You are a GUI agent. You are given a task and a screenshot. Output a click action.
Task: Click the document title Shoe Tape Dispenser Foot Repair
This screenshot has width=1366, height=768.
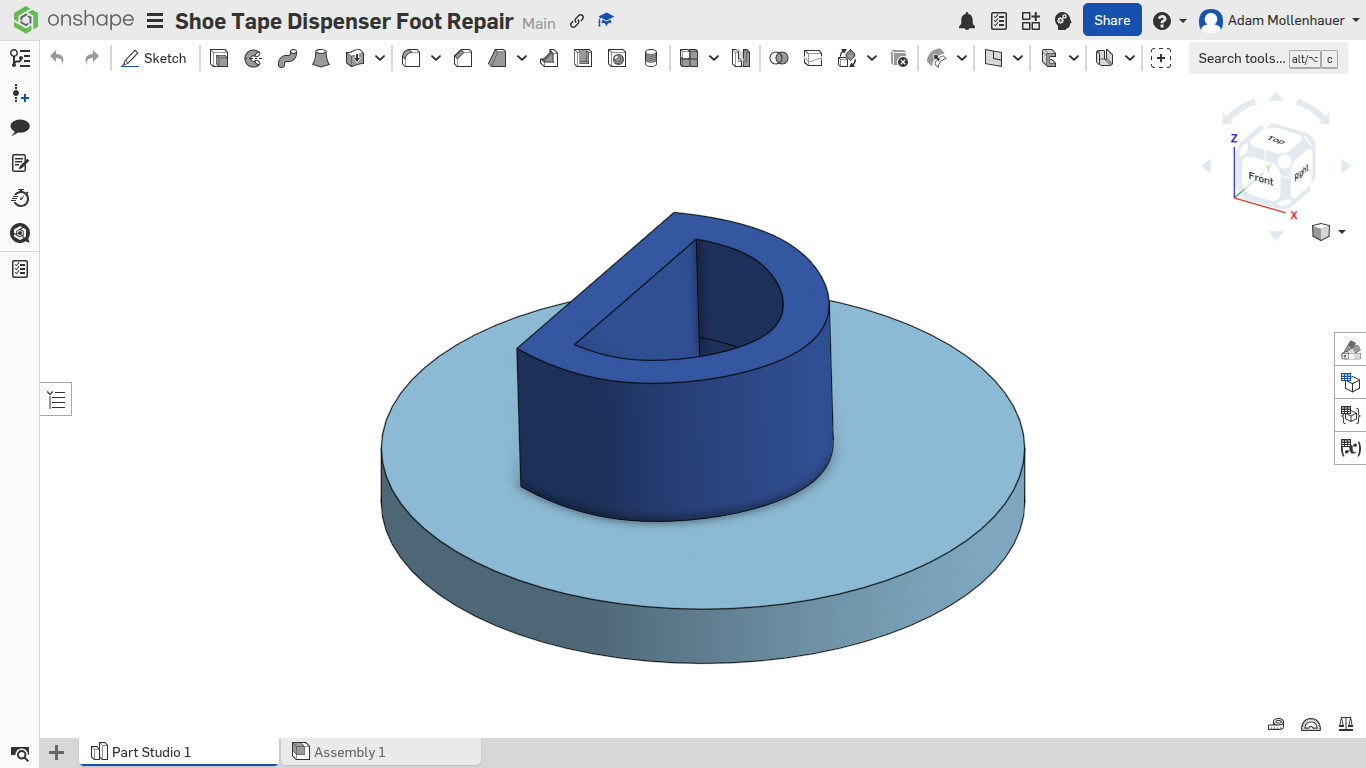[344, 21]
